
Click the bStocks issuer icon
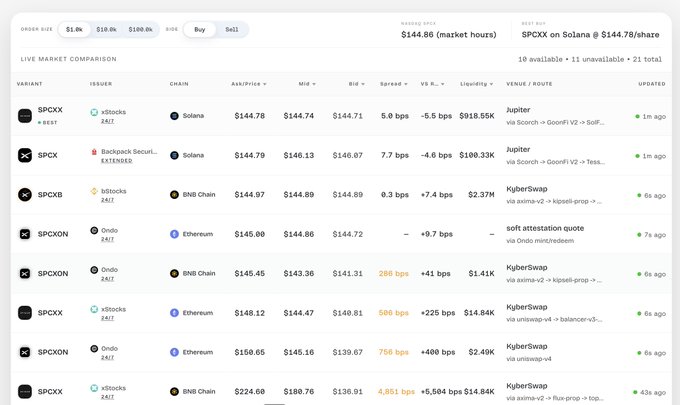94,191
